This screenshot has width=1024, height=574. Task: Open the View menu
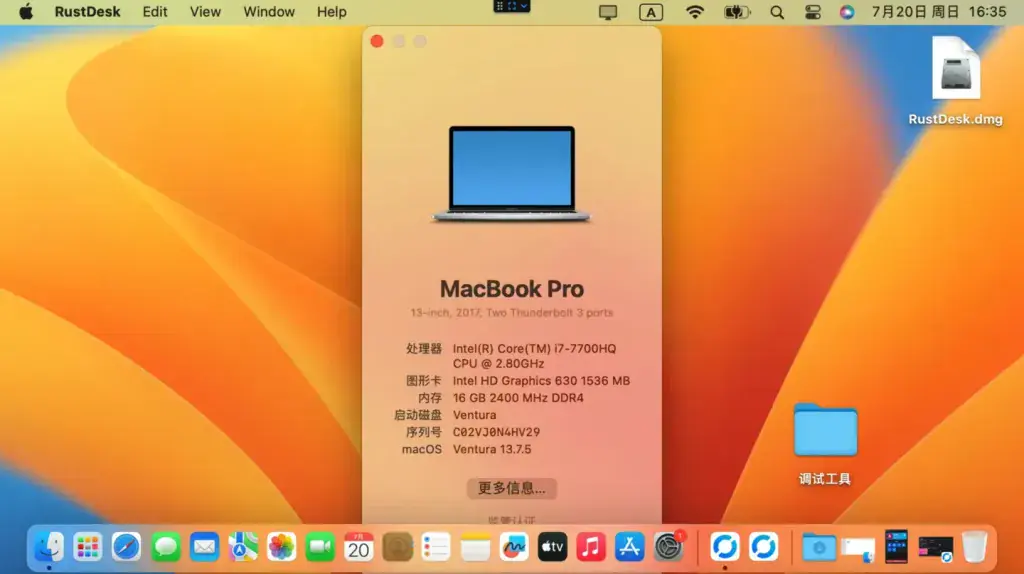point(205,12)
